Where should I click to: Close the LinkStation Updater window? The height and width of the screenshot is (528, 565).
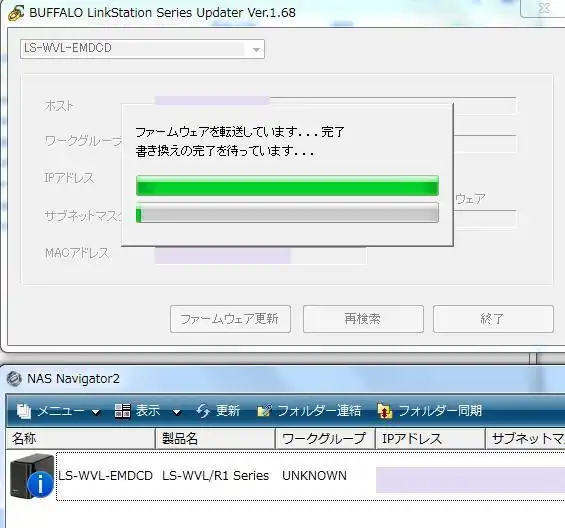click(543, 8)
